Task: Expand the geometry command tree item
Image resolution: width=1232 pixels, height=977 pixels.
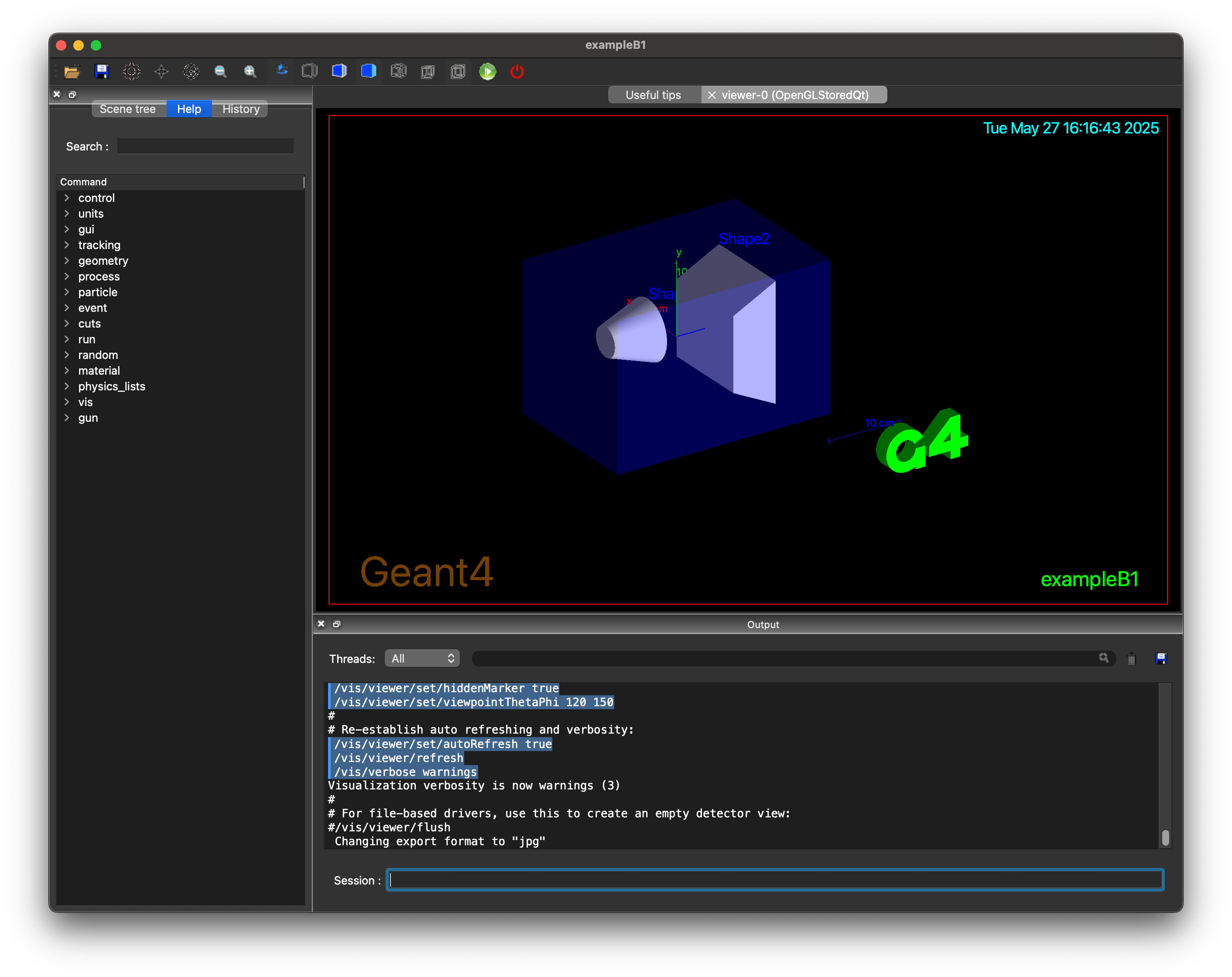Action: 67,260
